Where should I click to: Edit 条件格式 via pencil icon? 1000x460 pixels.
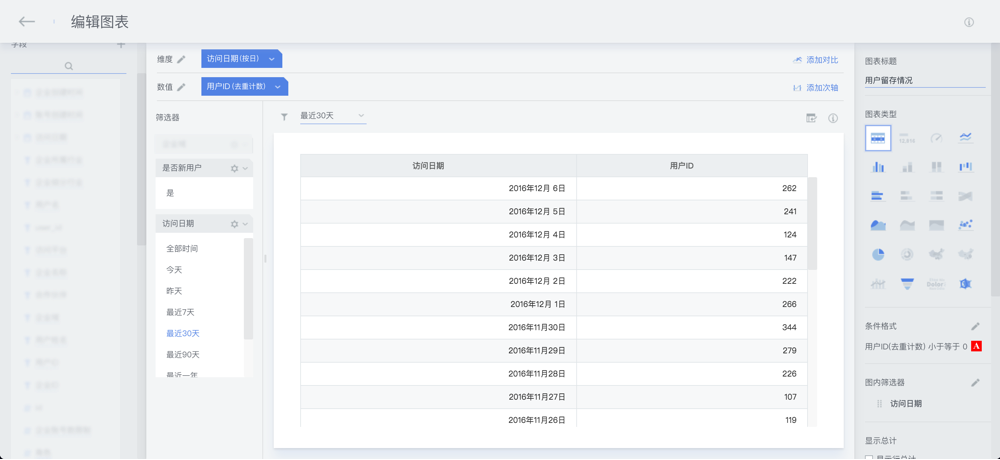(x=975, y=326)
